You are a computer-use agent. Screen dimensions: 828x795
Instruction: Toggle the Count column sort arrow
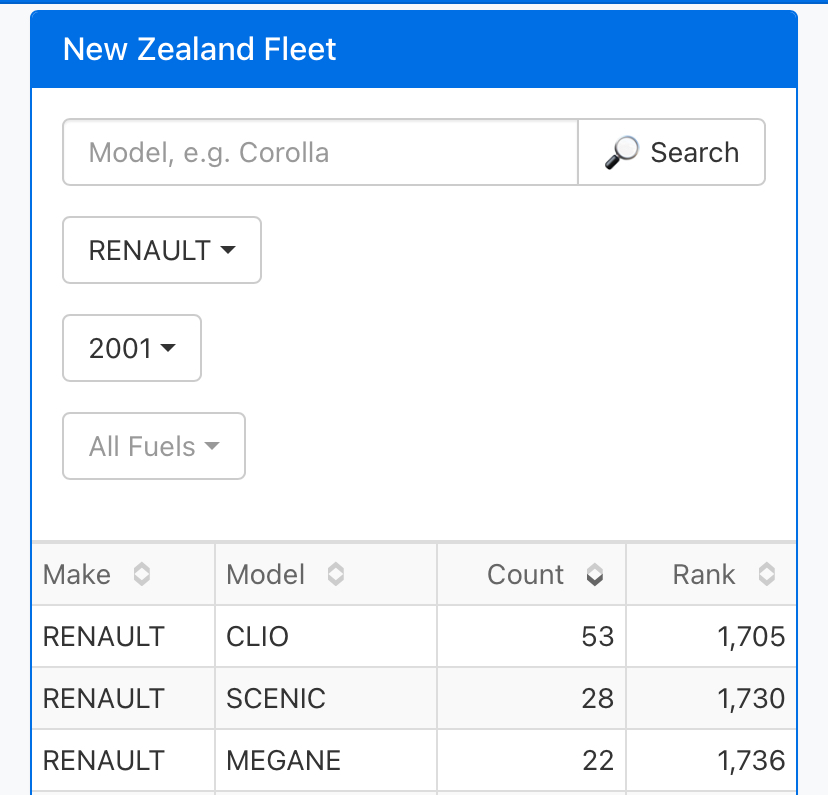coord(594,574)
